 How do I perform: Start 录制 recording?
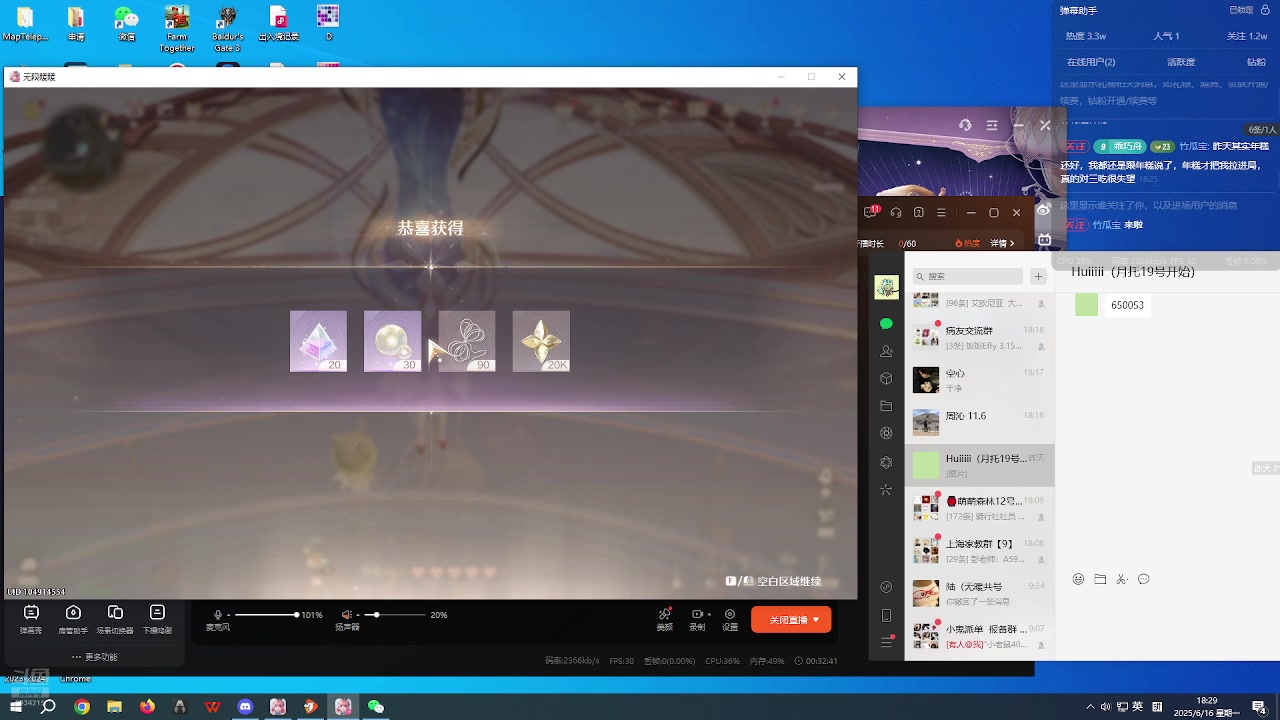coord(697,619)
